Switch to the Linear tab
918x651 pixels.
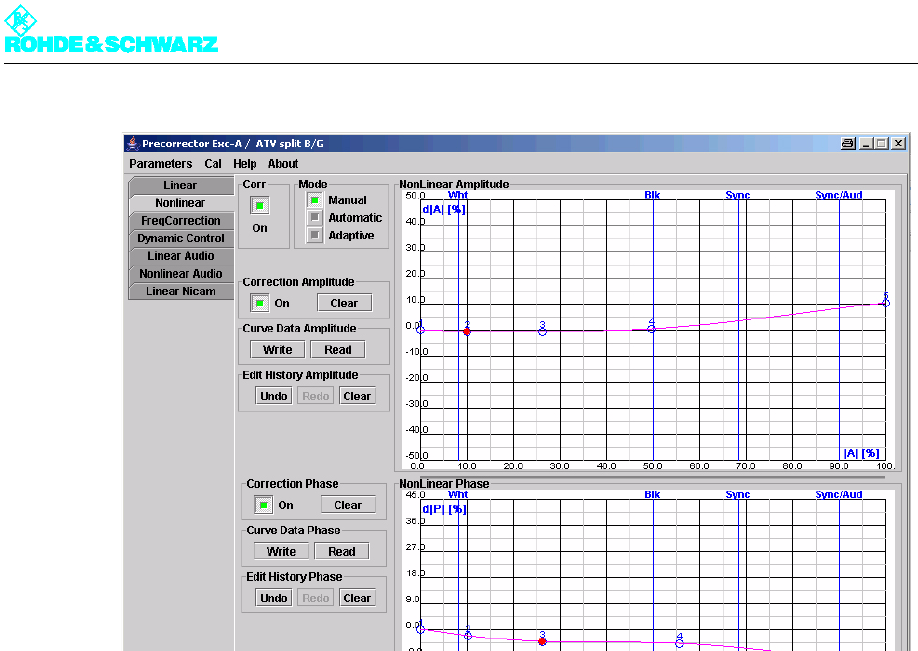pos(180,185)
